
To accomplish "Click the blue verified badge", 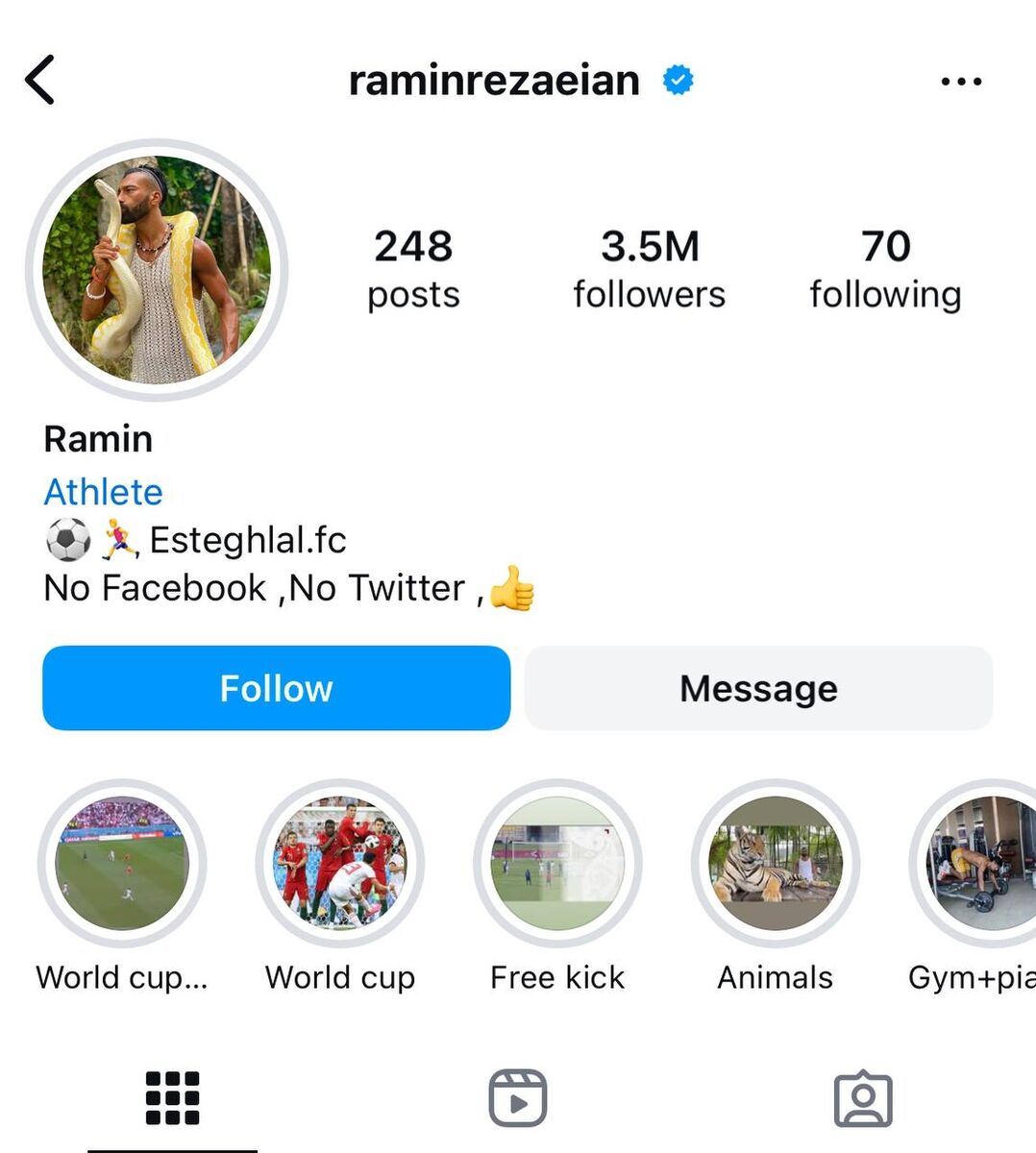I will point(678,81).
